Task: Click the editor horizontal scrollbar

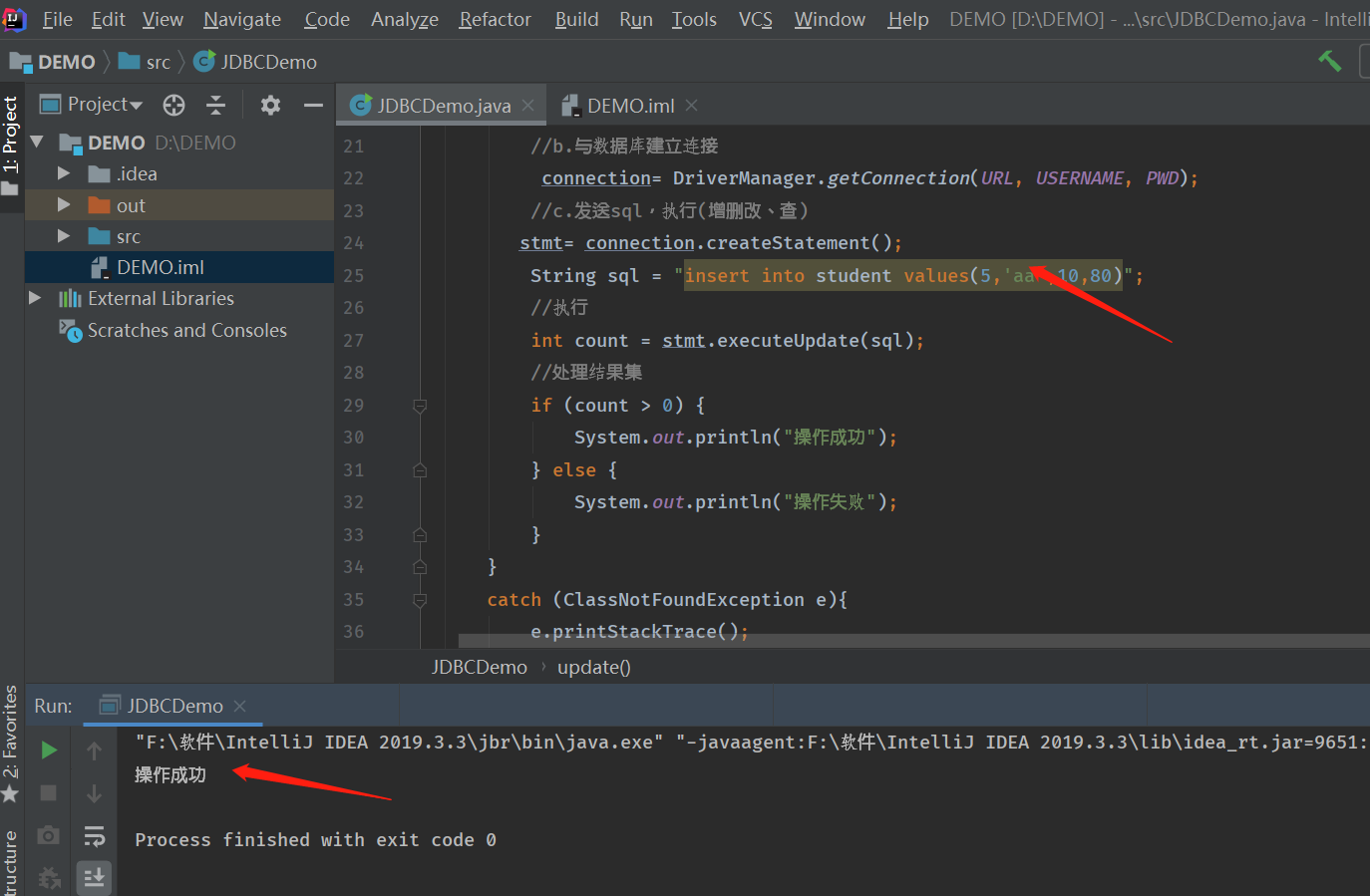Action: pyautogui.click(x=913, y=640)
